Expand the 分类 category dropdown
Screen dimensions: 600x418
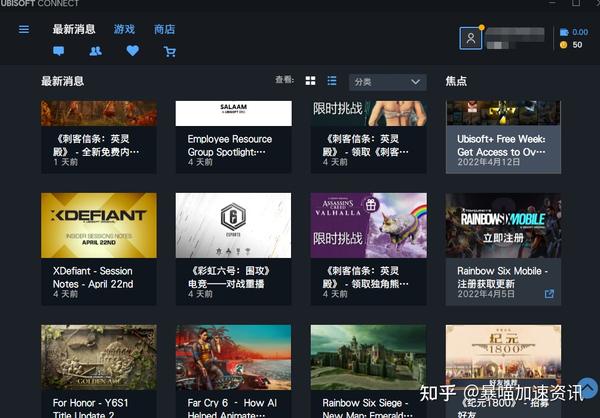(387, 82)
